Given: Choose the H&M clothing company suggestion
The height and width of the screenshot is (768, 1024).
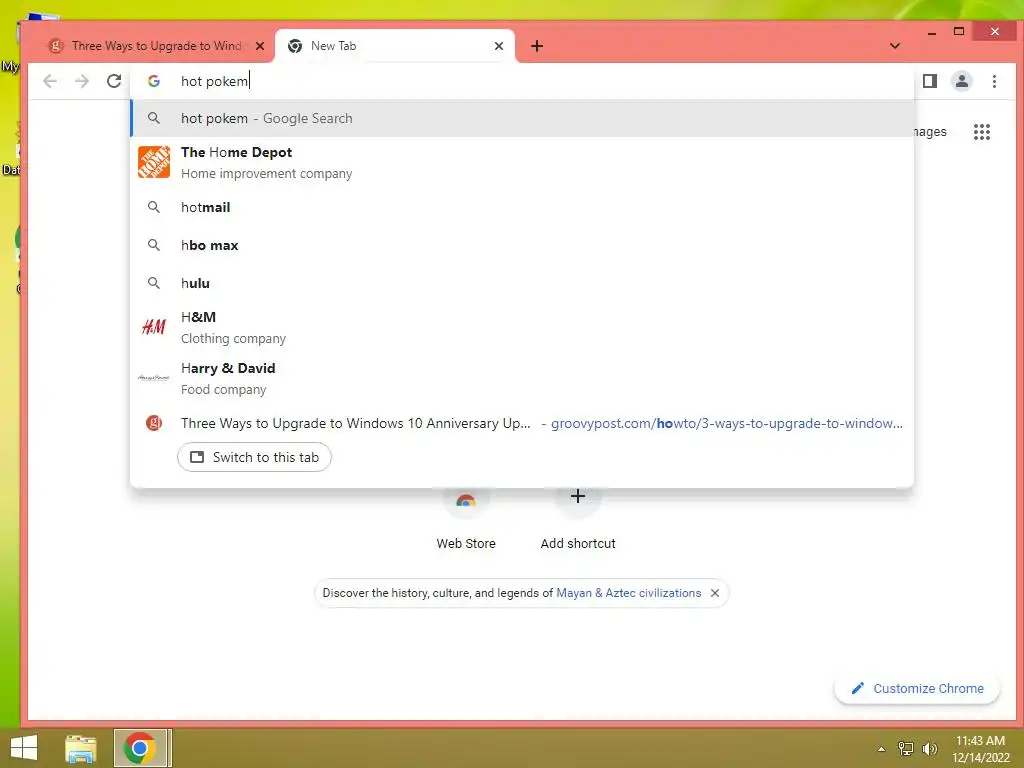Looking at the screenshot, I should tap(522, 327).
